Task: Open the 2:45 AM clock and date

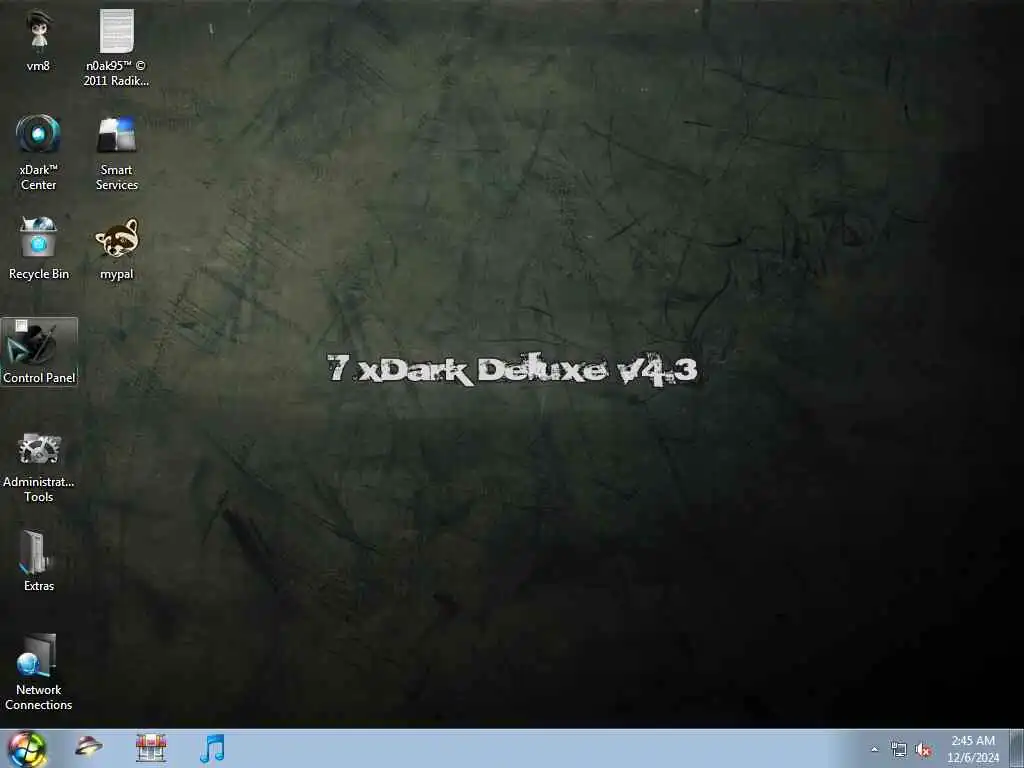Action: pos(973,749)
